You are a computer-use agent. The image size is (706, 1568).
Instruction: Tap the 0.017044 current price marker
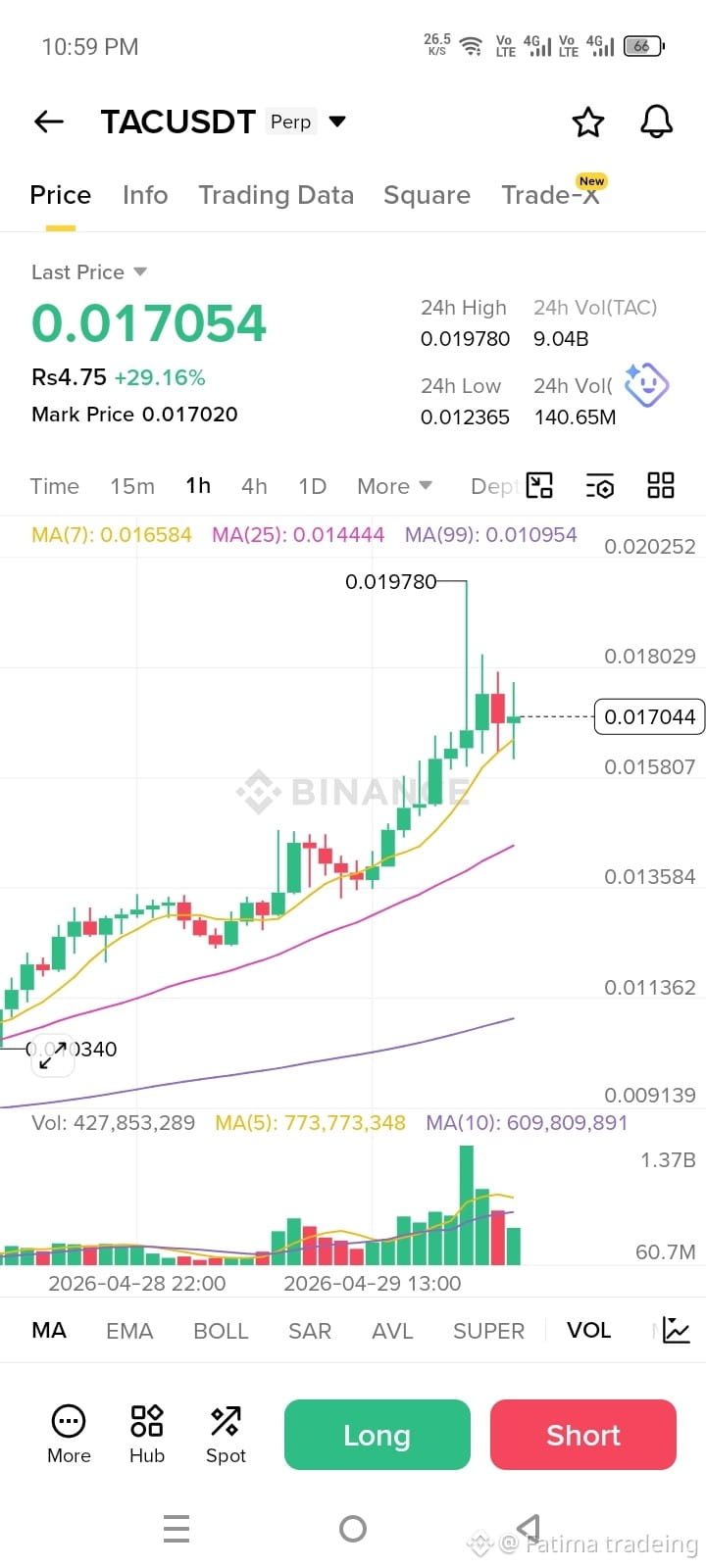[x=649, y=716]
